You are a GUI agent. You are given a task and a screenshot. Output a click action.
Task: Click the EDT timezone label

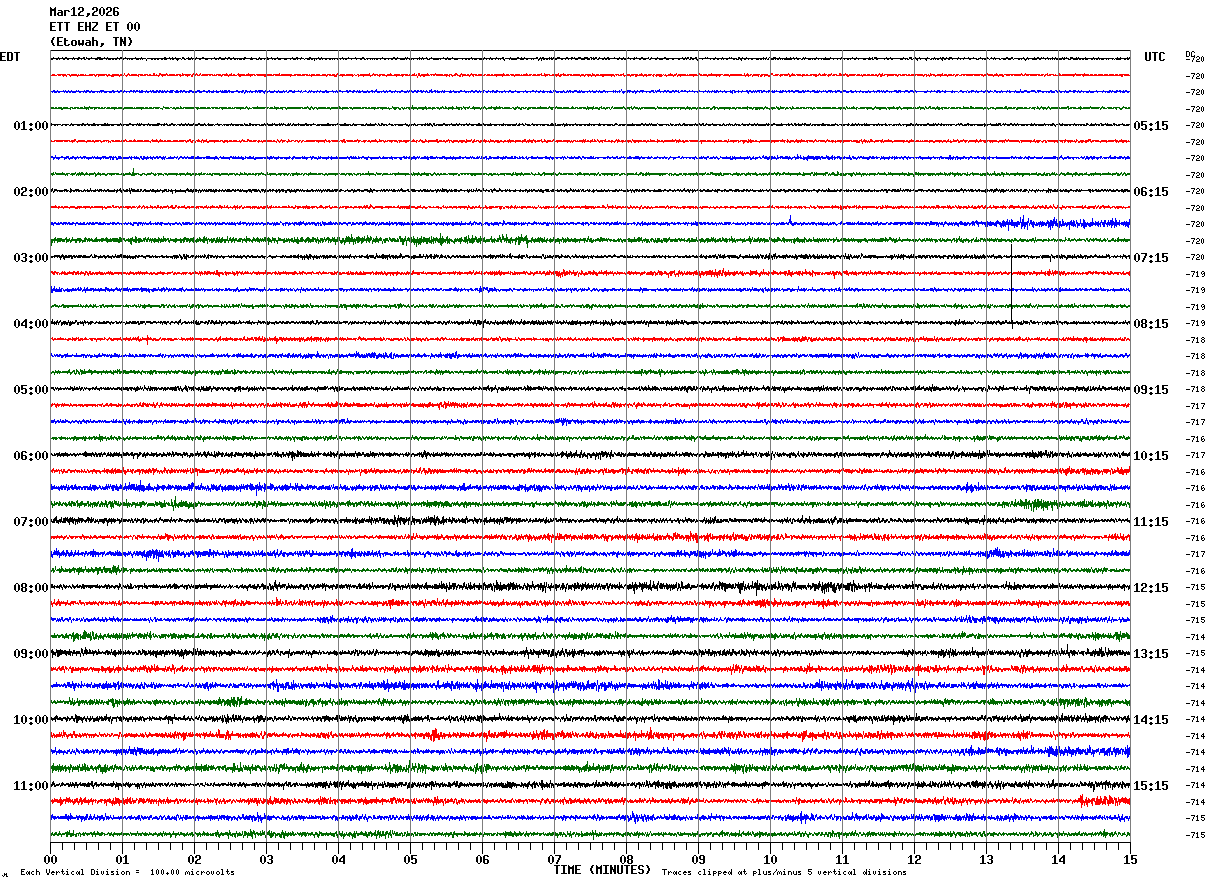click(x=9, y=57)
